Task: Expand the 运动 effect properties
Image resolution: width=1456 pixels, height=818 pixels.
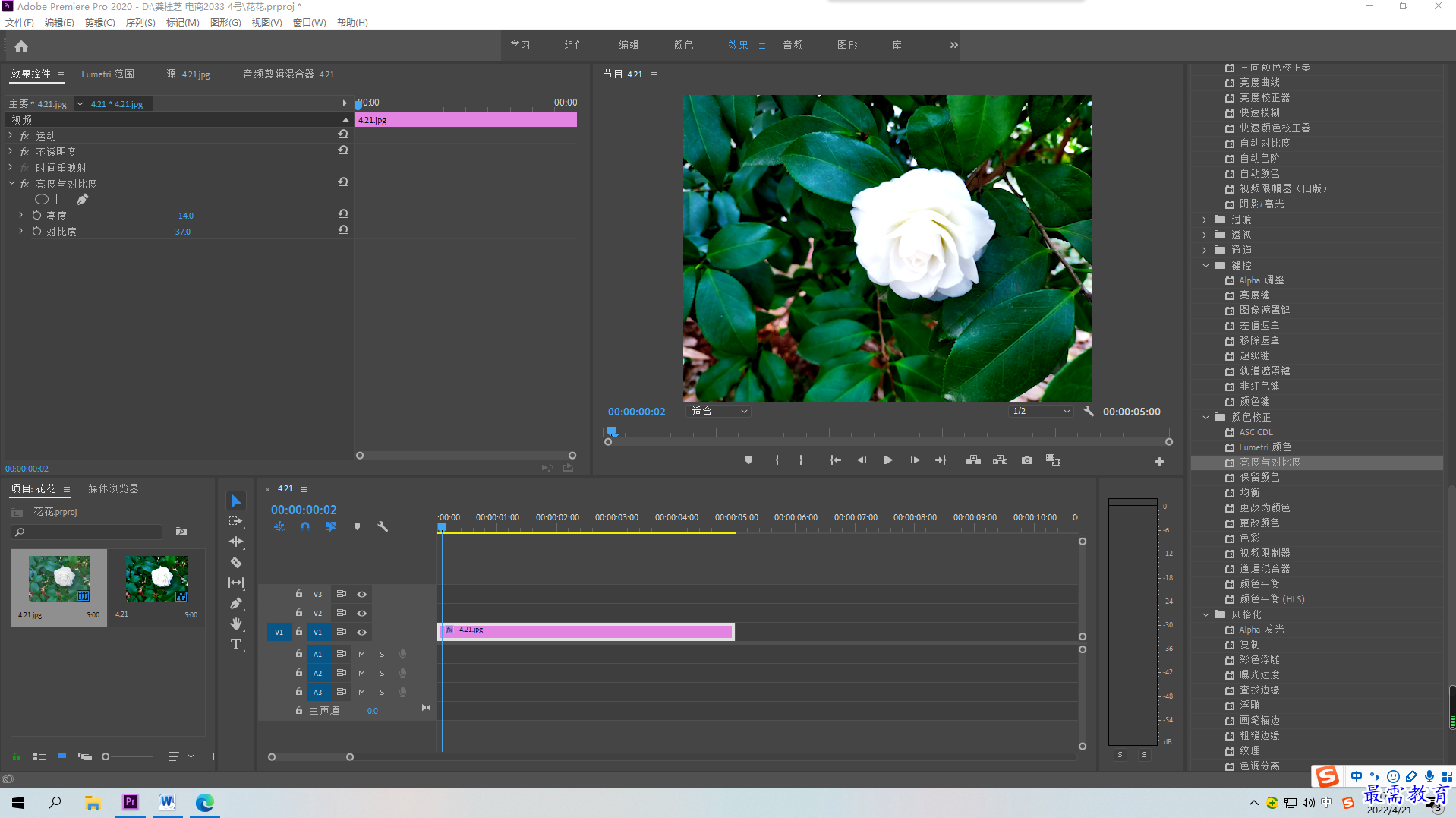Action: (11, 135)
